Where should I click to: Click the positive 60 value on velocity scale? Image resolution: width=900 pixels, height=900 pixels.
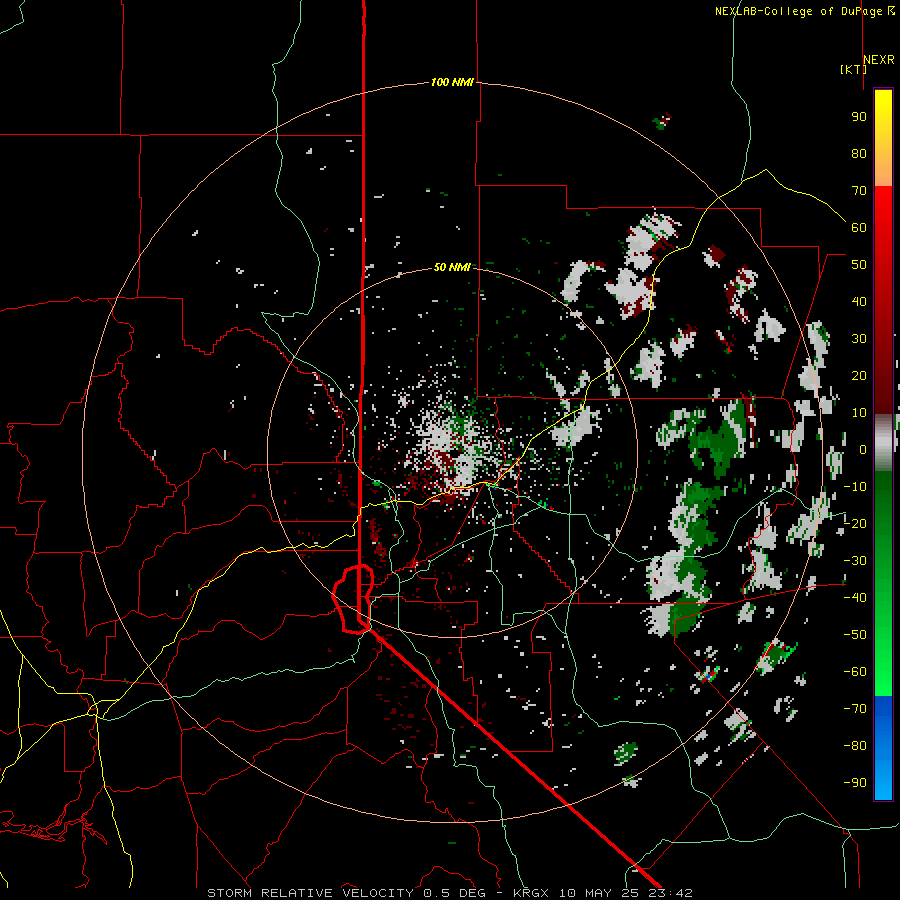click(859, 227)
